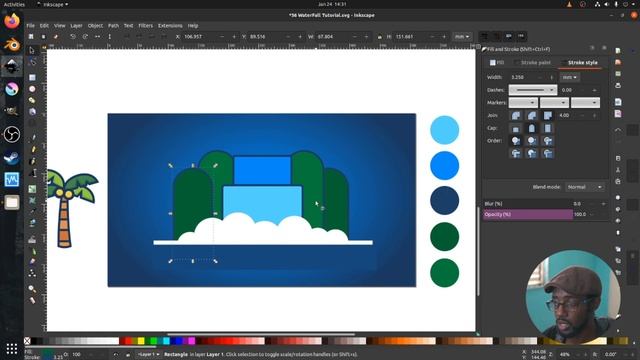Open stroke width unit mm dropdown
The image size is (640, 360).
click(569, 77)
